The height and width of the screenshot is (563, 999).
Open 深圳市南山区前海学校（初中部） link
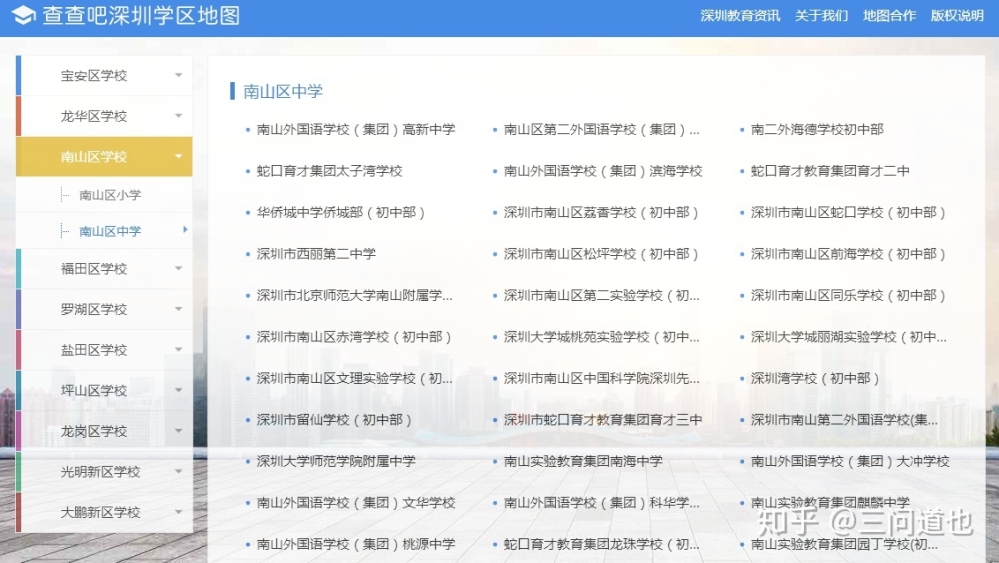[x=848, y=253]
